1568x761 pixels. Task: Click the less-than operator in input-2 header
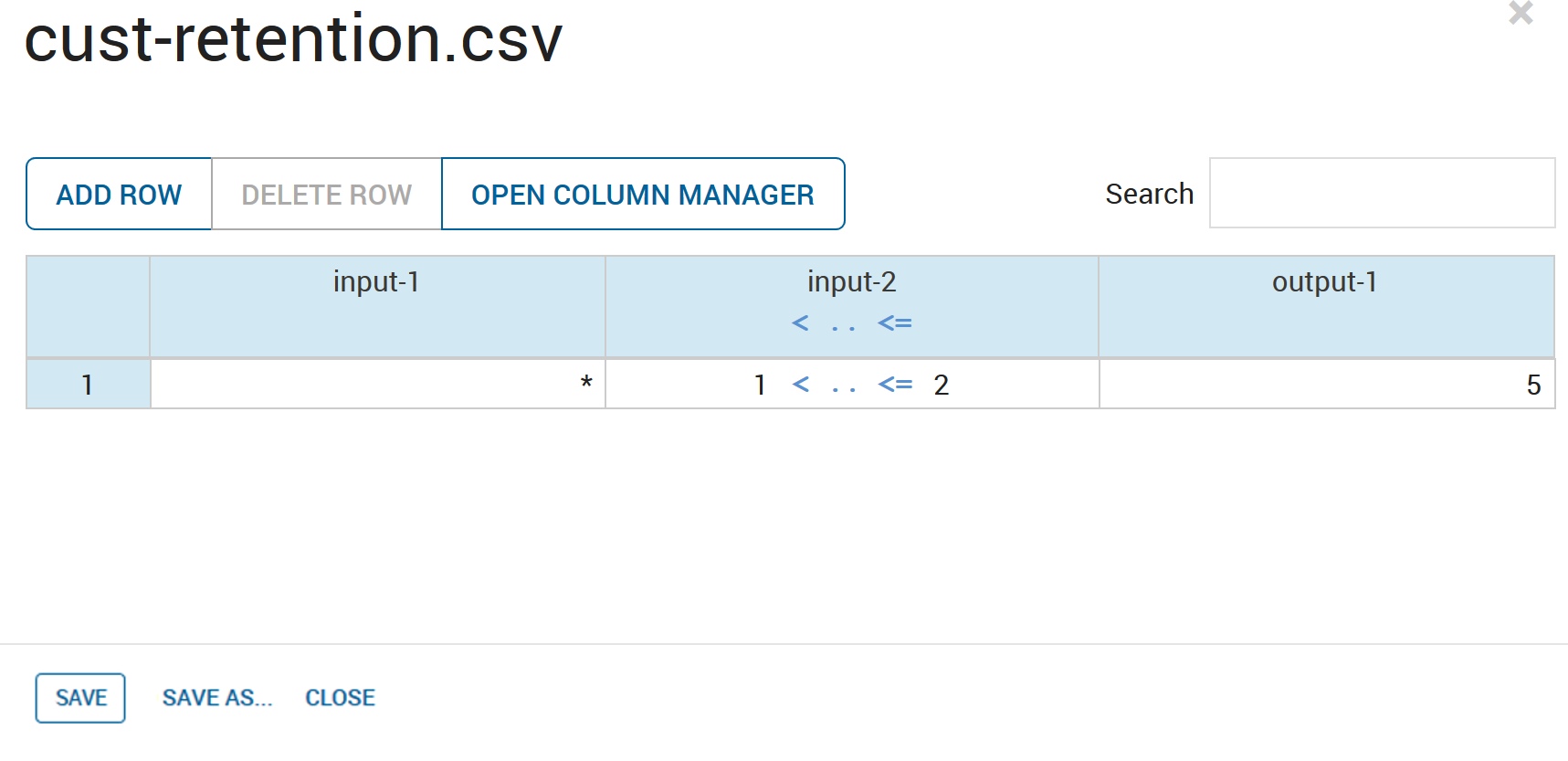tap(800, 322)
